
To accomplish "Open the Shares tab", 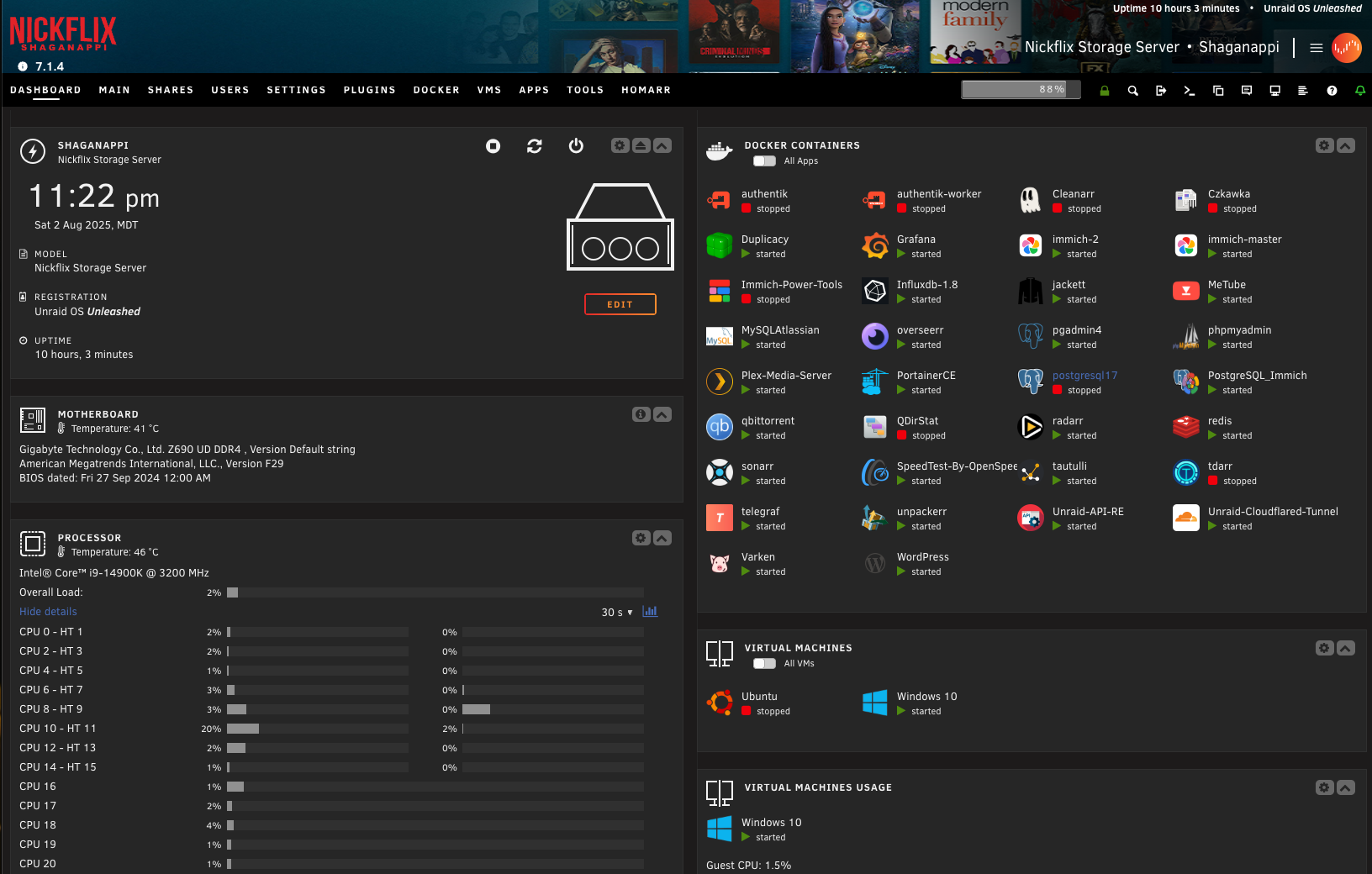I will (171, 90).
